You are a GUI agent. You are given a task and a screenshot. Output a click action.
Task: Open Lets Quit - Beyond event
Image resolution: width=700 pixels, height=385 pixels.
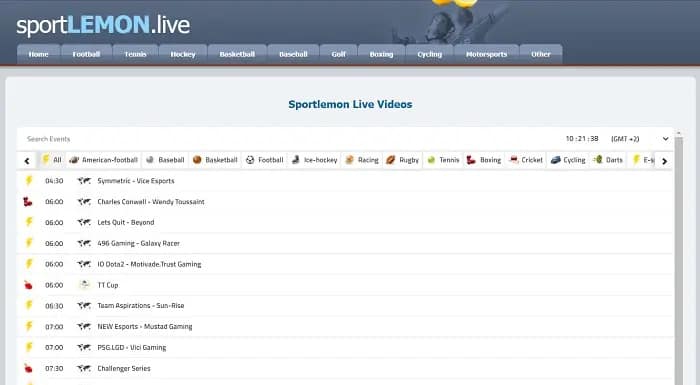pyautogui.click(x=345, y=222)
